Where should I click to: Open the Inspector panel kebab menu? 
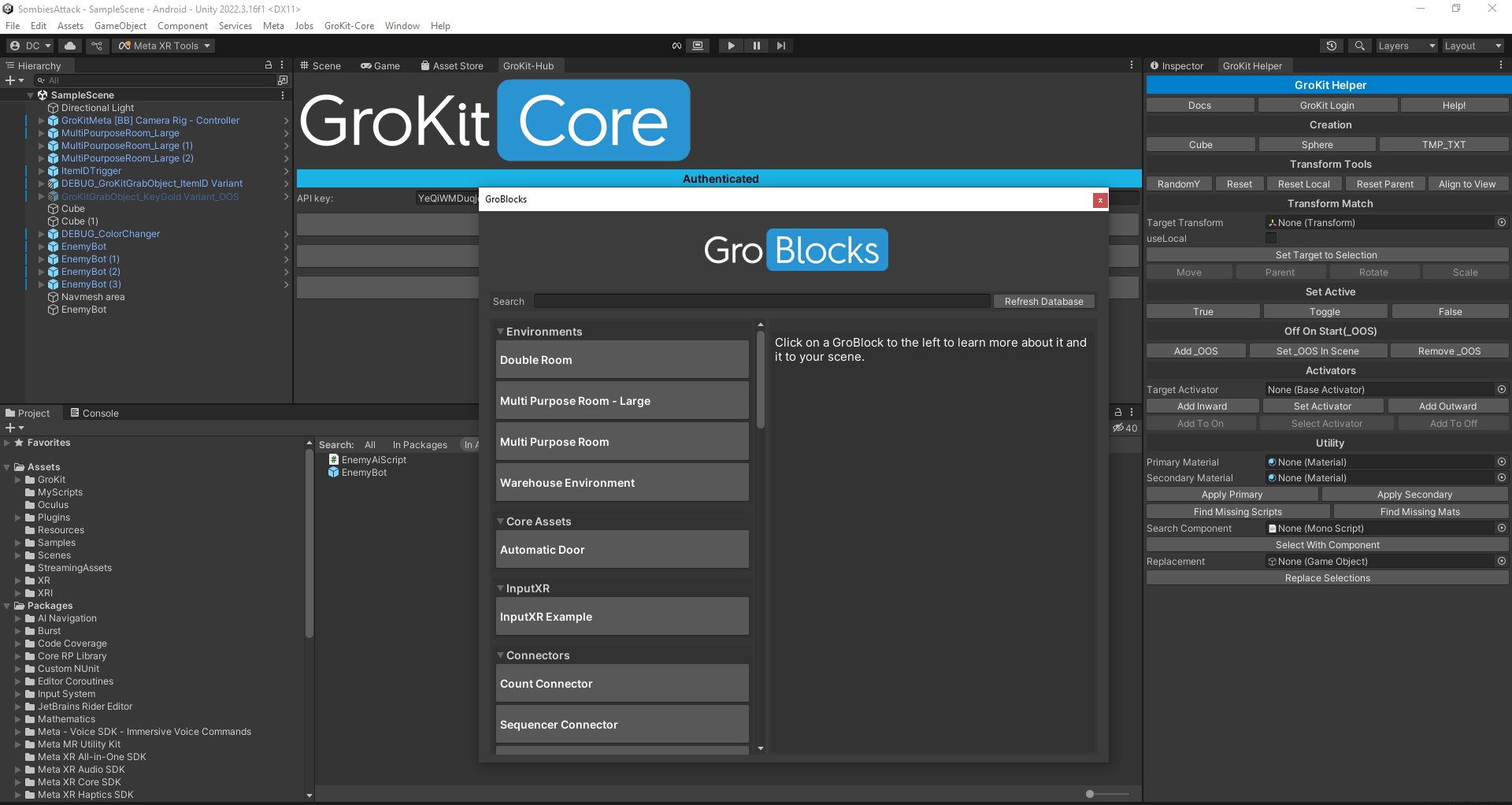pyautogui.click(x=1501, y=65)
